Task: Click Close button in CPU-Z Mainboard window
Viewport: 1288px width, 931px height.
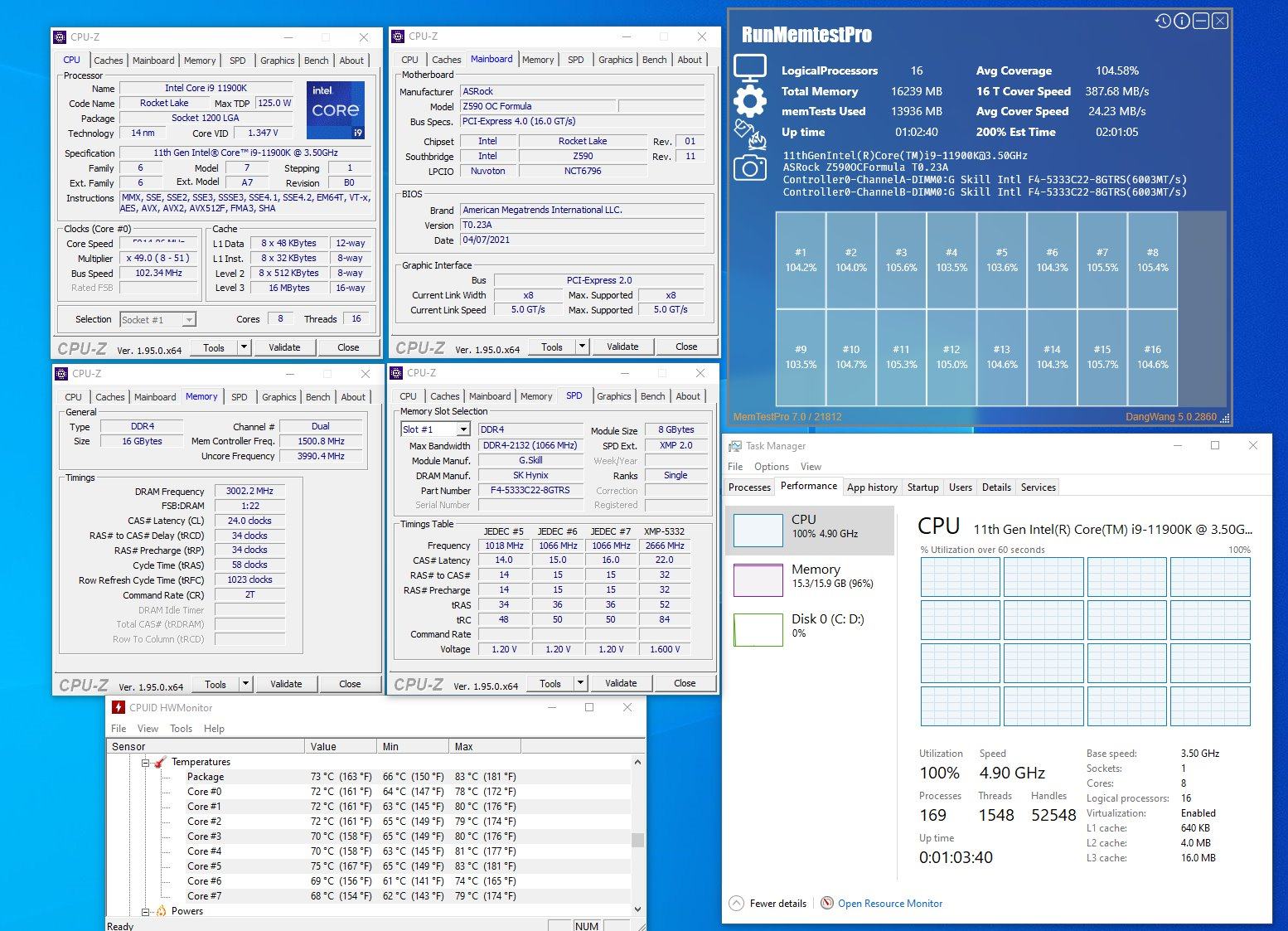Action: click(686, 347)
